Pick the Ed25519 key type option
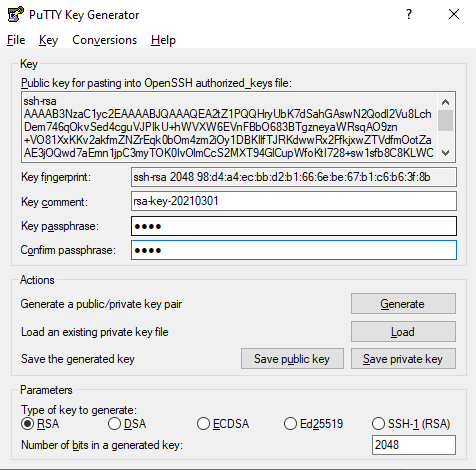Image resolution: width=476 pixels, height=470 pixels. point(313,424)
